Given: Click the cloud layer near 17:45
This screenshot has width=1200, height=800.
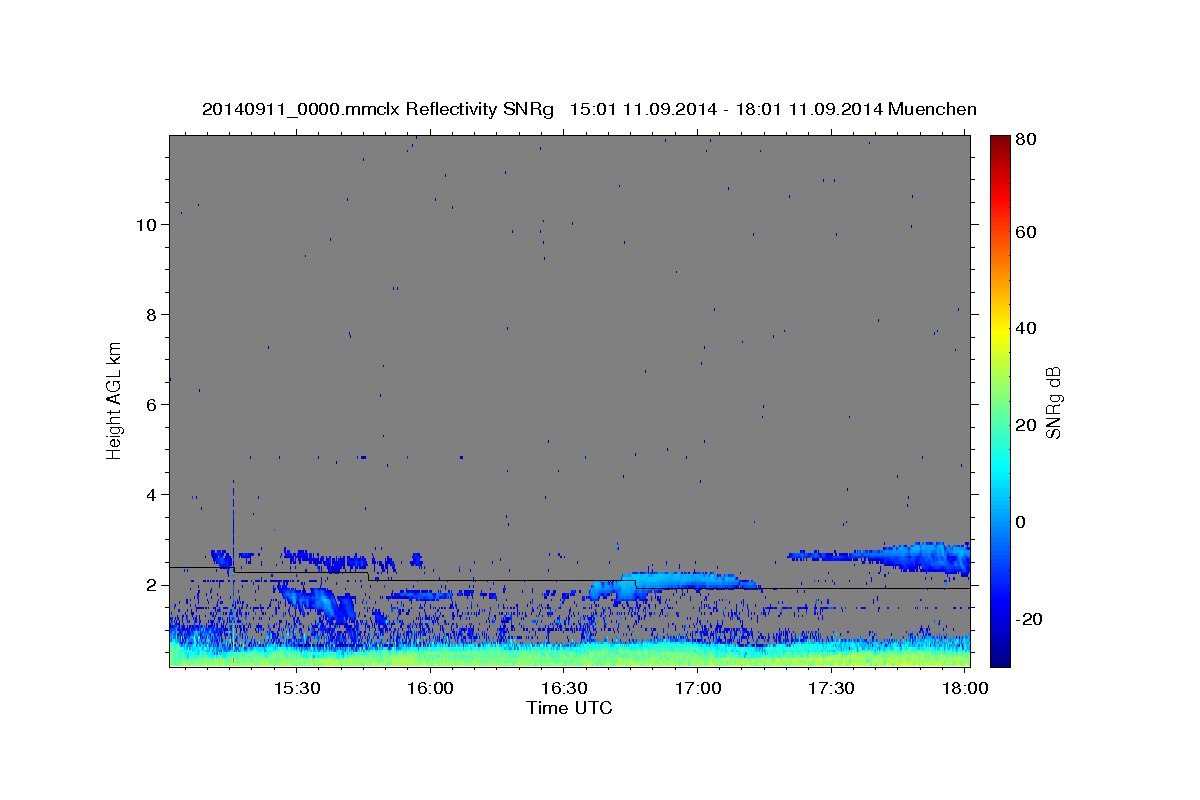Looking at the screenshot, I should tap(880, 556).
